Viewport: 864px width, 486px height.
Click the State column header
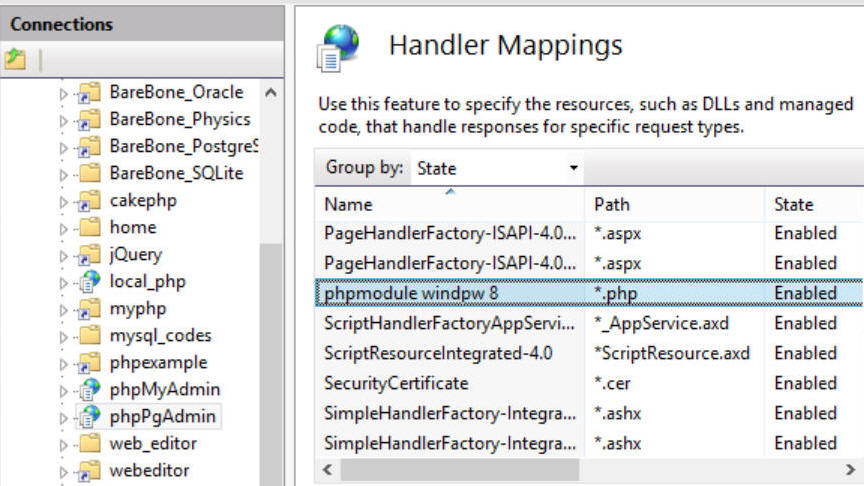coord(814,204)
